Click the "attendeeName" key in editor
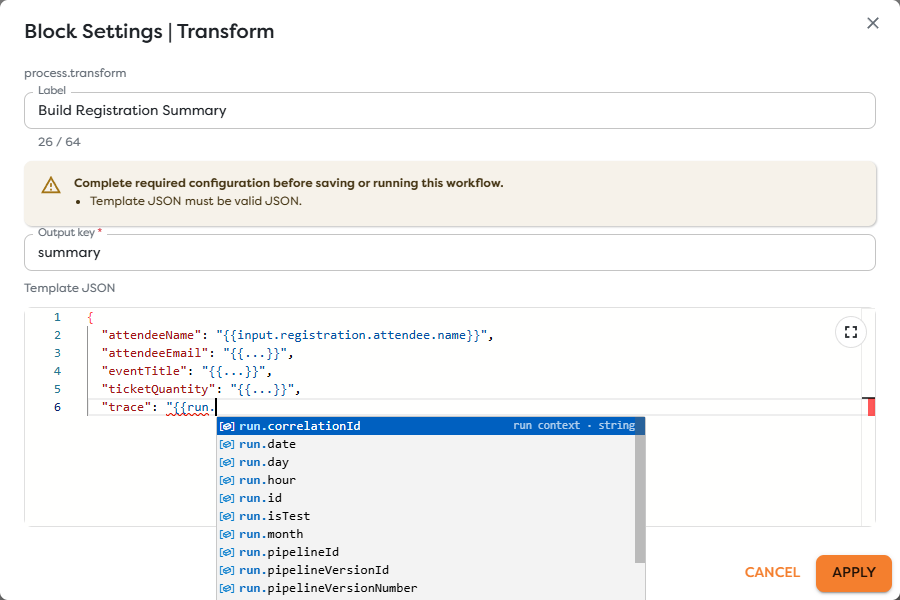 pos(152,335)
